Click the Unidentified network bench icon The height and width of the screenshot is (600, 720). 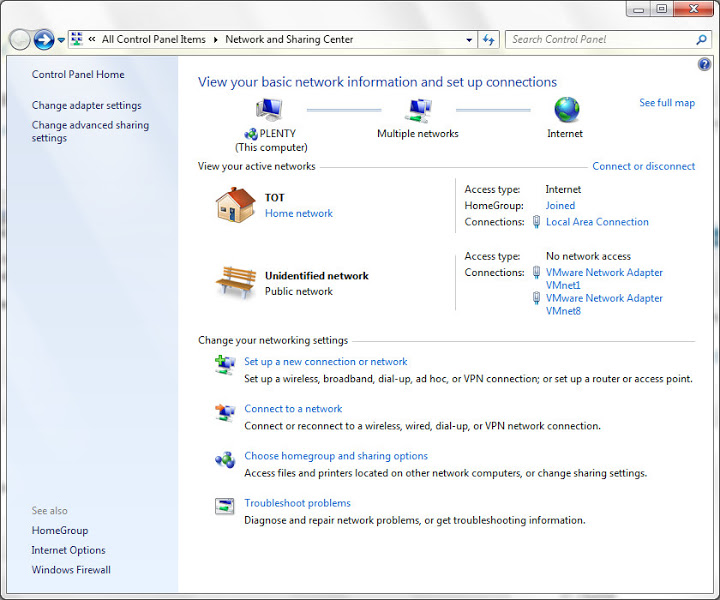click(236, 281)
